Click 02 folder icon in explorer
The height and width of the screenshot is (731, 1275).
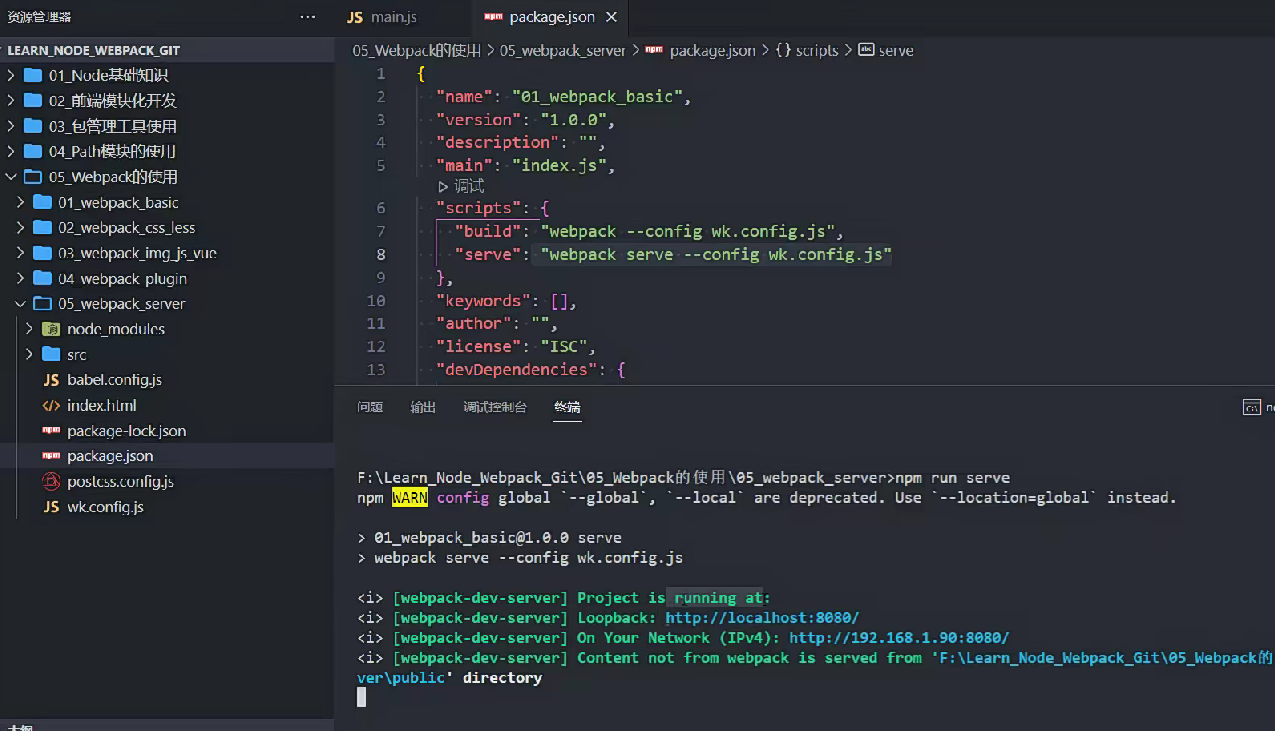click(x=33, y=100)
